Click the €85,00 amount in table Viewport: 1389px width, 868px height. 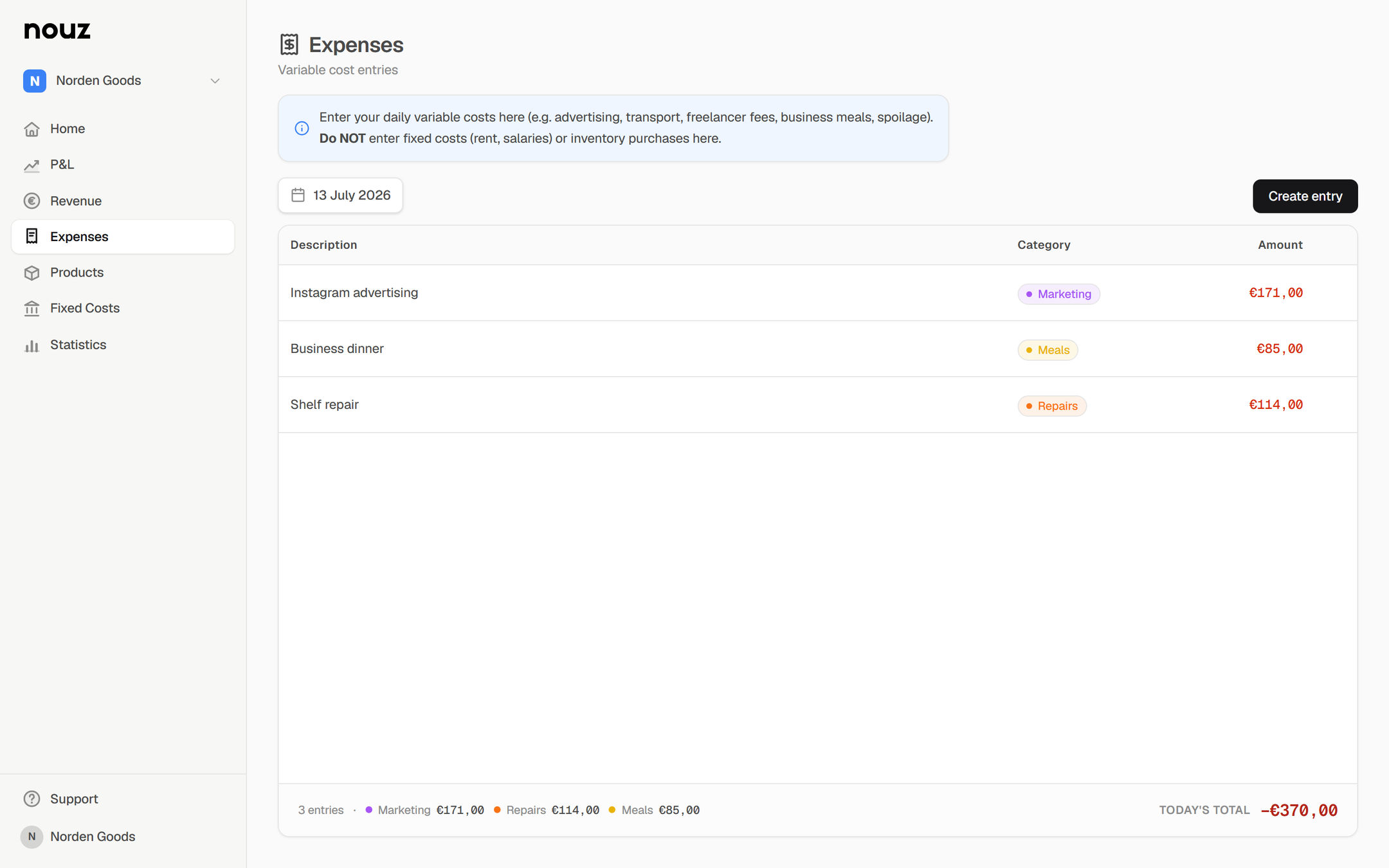(1280, 349)
